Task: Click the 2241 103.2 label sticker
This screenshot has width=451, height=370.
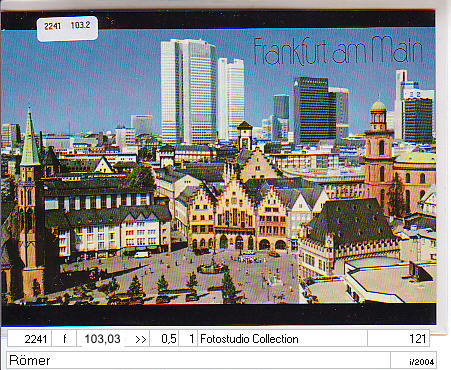Action: (x=67, y=28)
